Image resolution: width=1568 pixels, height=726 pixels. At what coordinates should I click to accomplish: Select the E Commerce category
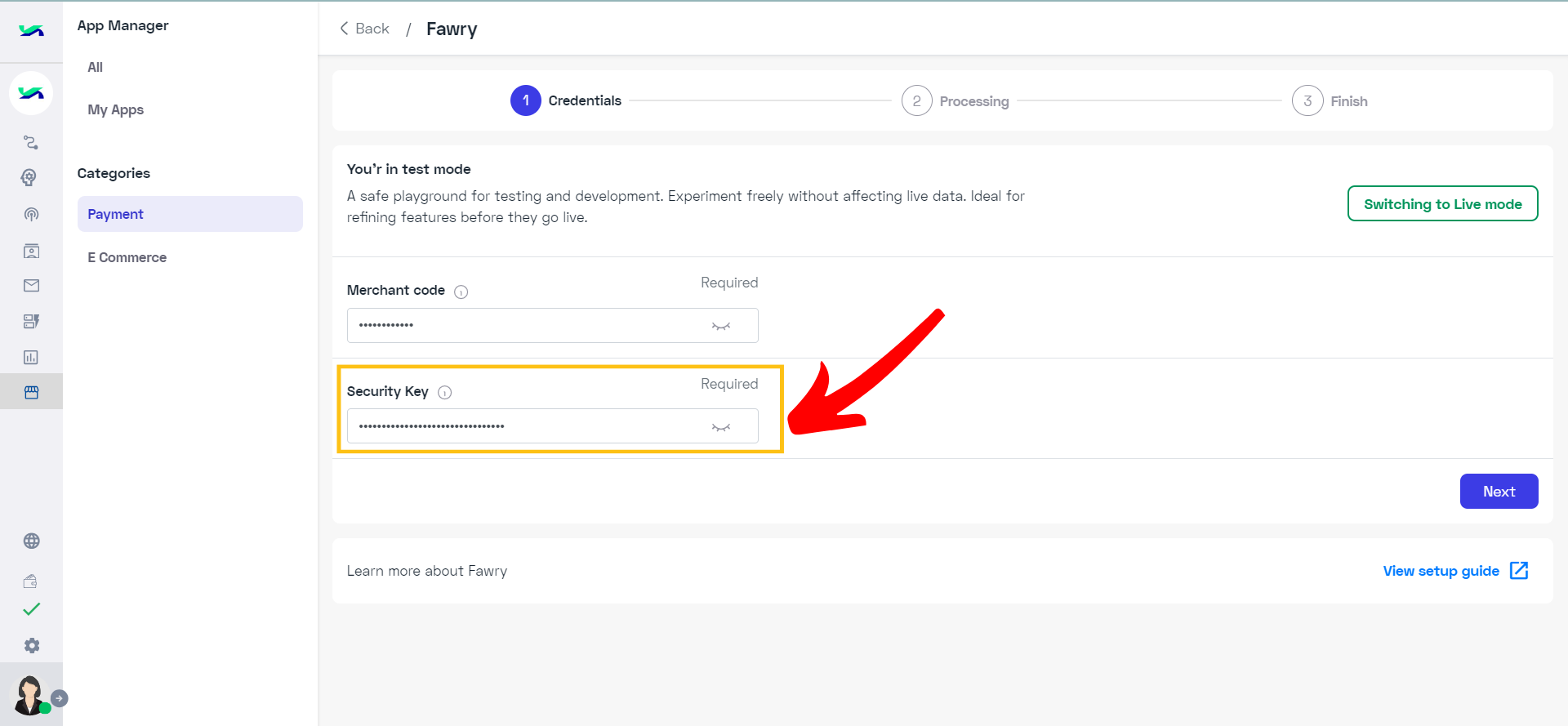[x=127, y=257]
